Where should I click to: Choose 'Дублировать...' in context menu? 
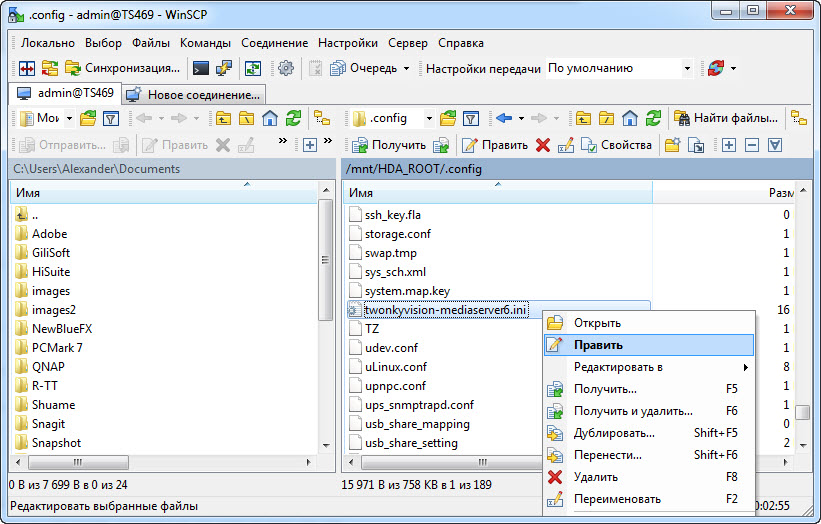pyautogui.click(x=649, y=433)
